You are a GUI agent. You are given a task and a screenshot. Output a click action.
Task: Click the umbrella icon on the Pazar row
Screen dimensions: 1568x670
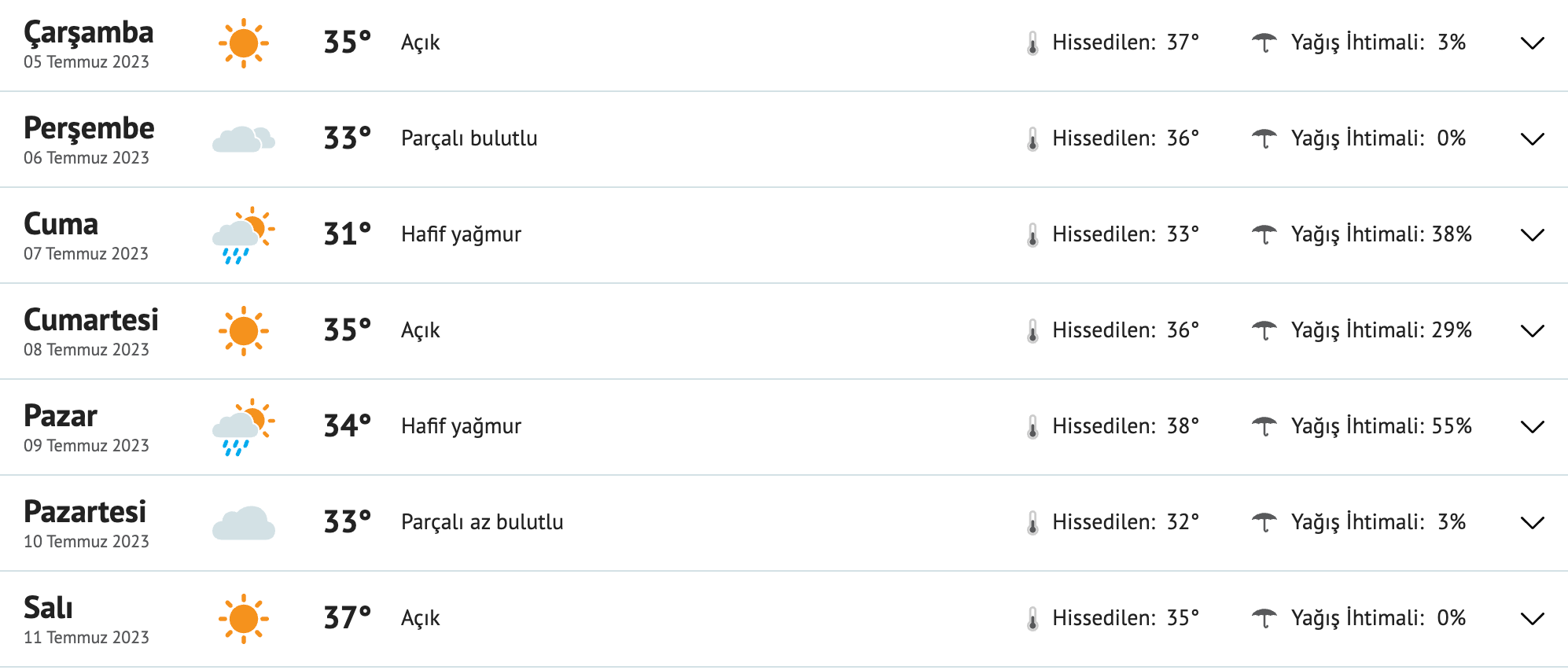1265,426
